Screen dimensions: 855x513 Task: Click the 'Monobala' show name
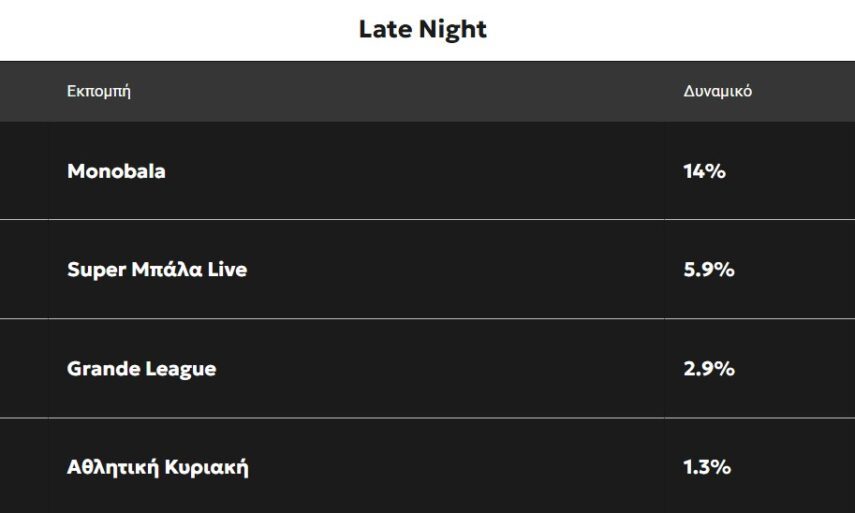point(116,171)
